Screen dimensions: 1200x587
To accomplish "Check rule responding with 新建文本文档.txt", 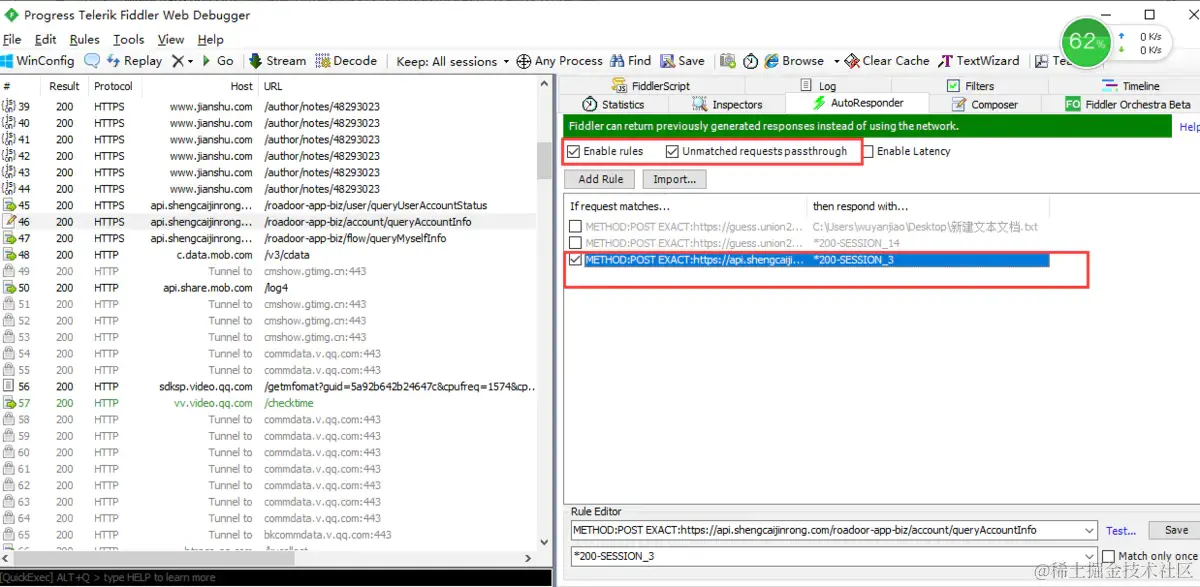I will [x=575, y=227].
